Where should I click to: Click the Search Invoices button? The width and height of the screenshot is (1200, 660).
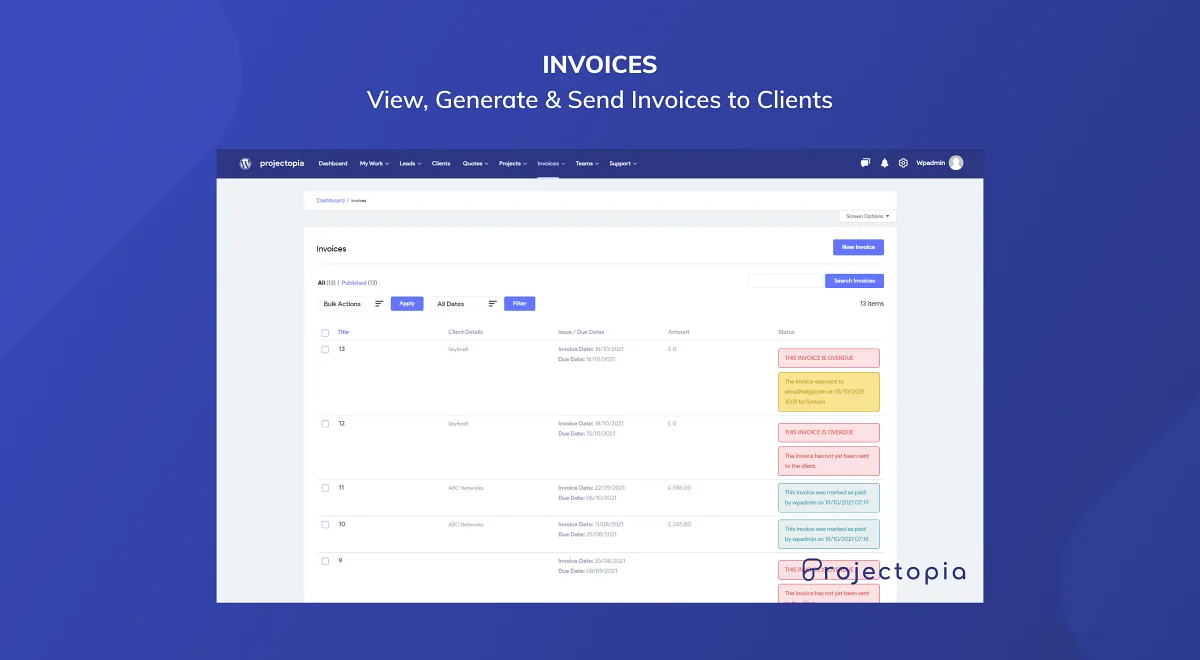pos(855,281)
